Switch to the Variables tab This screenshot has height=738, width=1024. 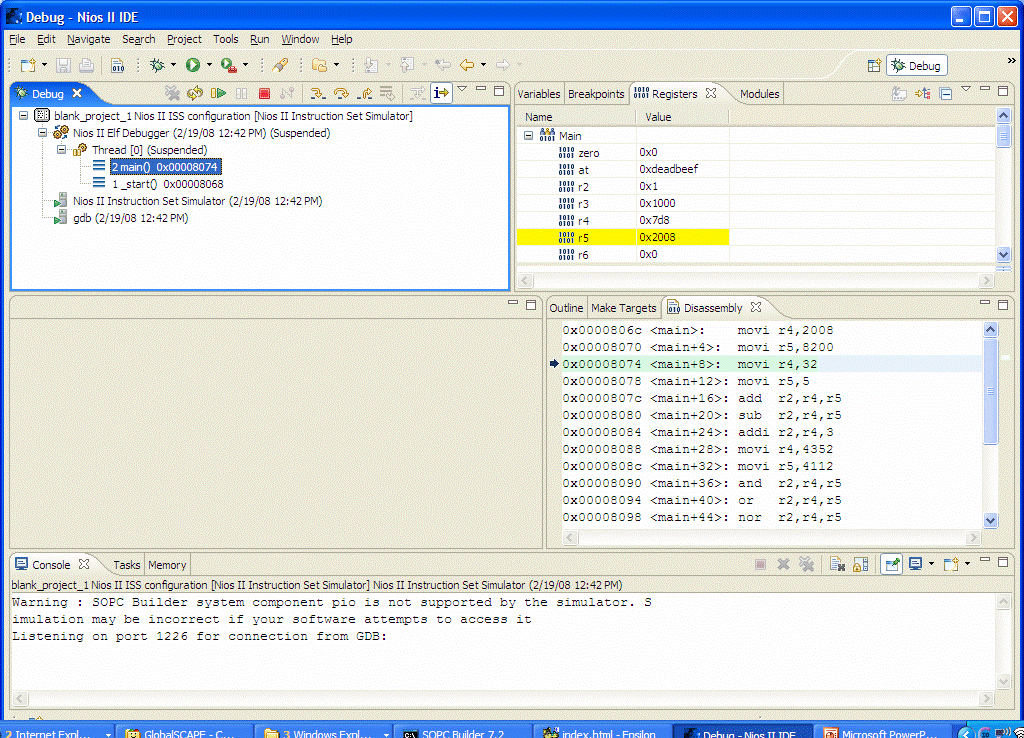click(x=539, y=93)
